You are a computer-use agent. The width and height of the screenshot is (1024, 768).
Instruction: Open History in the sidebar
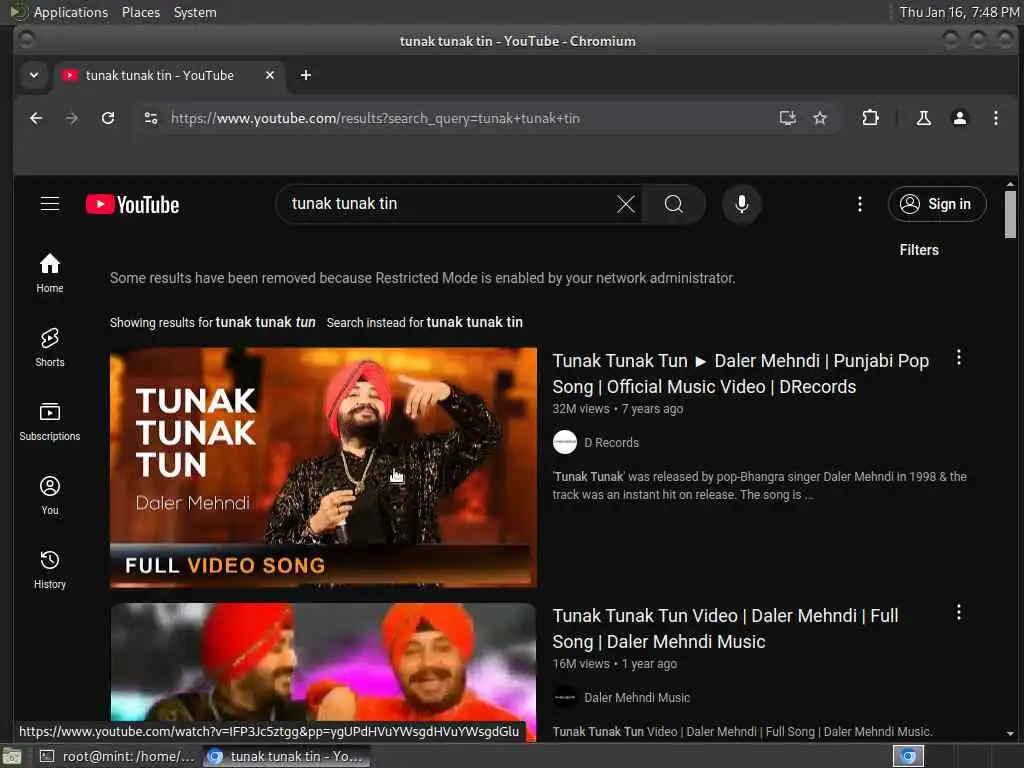tap(50, 569)
